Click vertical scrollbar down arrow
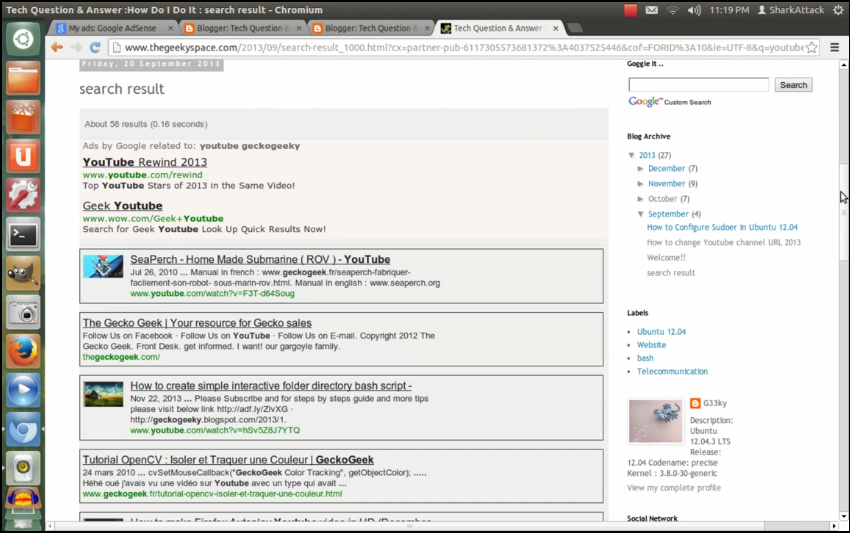The width and height of the screenshot is (850, 533). 843,516
